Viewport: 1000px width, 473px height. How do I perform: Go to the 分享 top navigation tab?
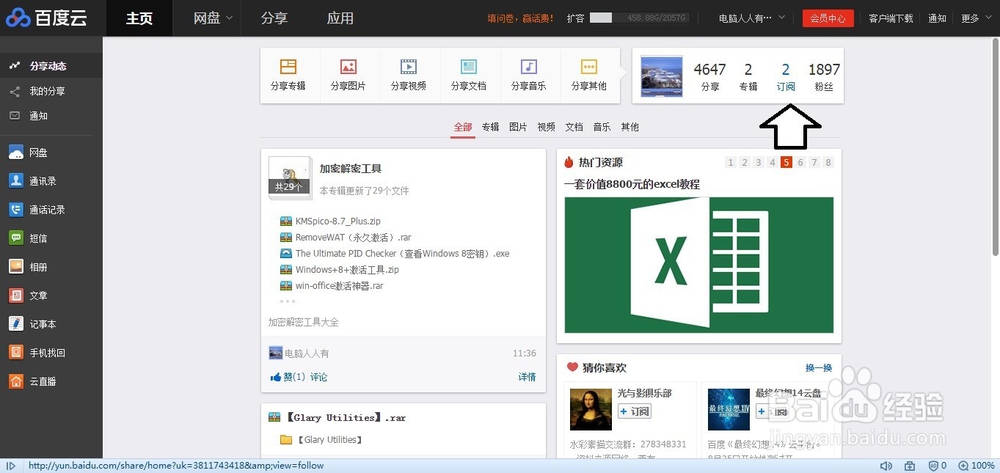[274, 18]
